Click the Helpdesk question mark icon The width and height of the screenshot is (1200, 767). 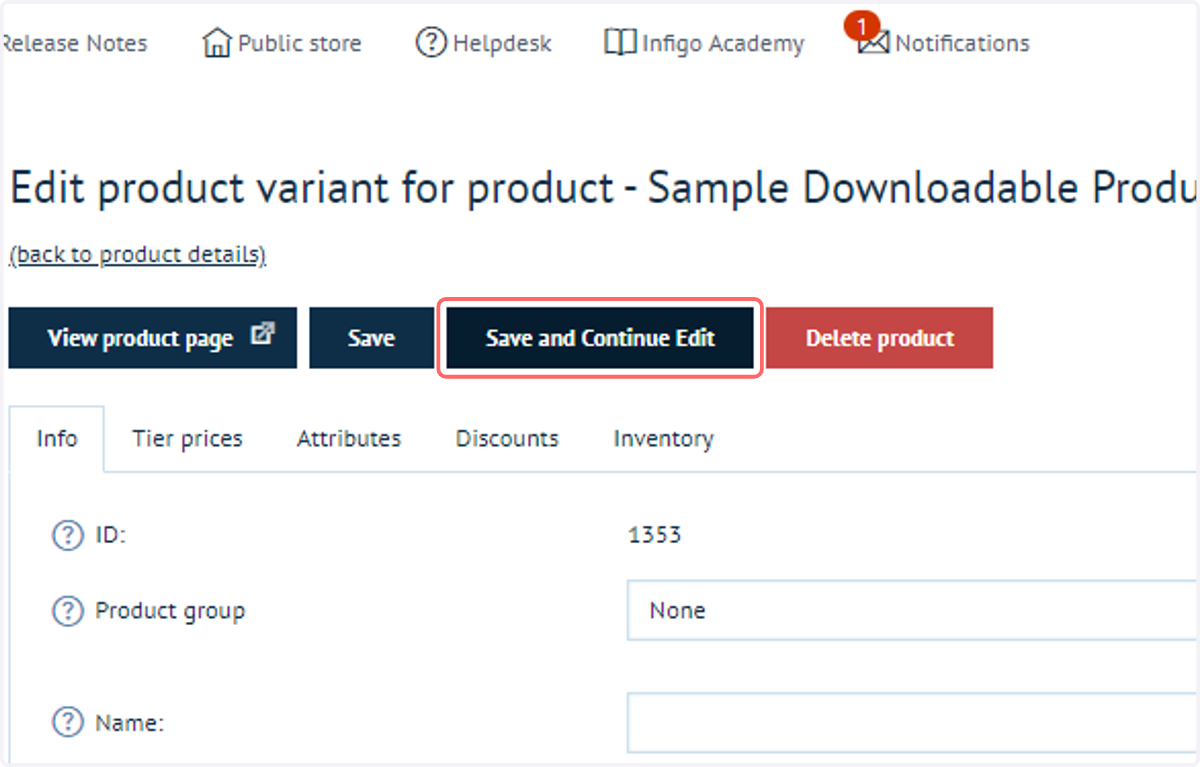tap(431, 43)
